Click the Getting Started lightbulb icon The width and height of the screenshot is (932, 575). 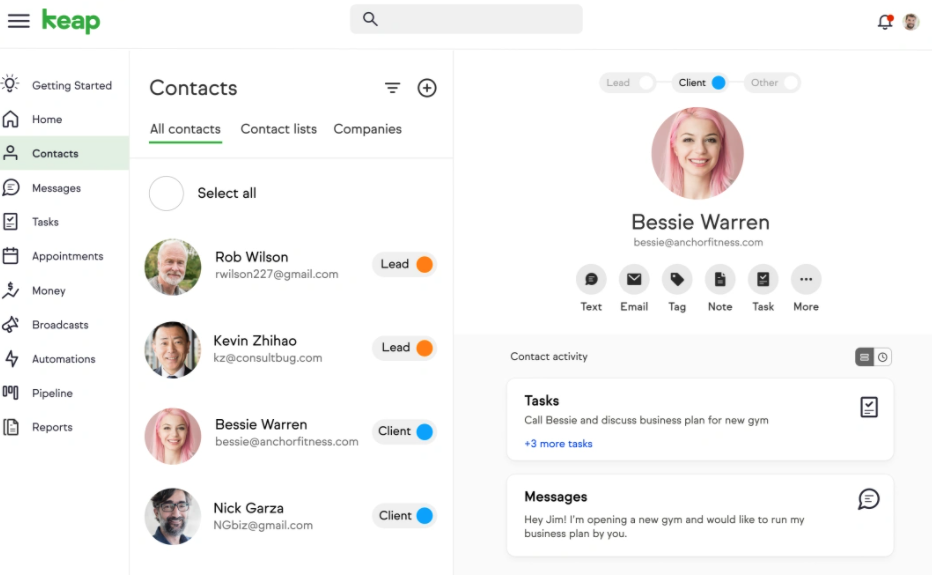[11, 84]
